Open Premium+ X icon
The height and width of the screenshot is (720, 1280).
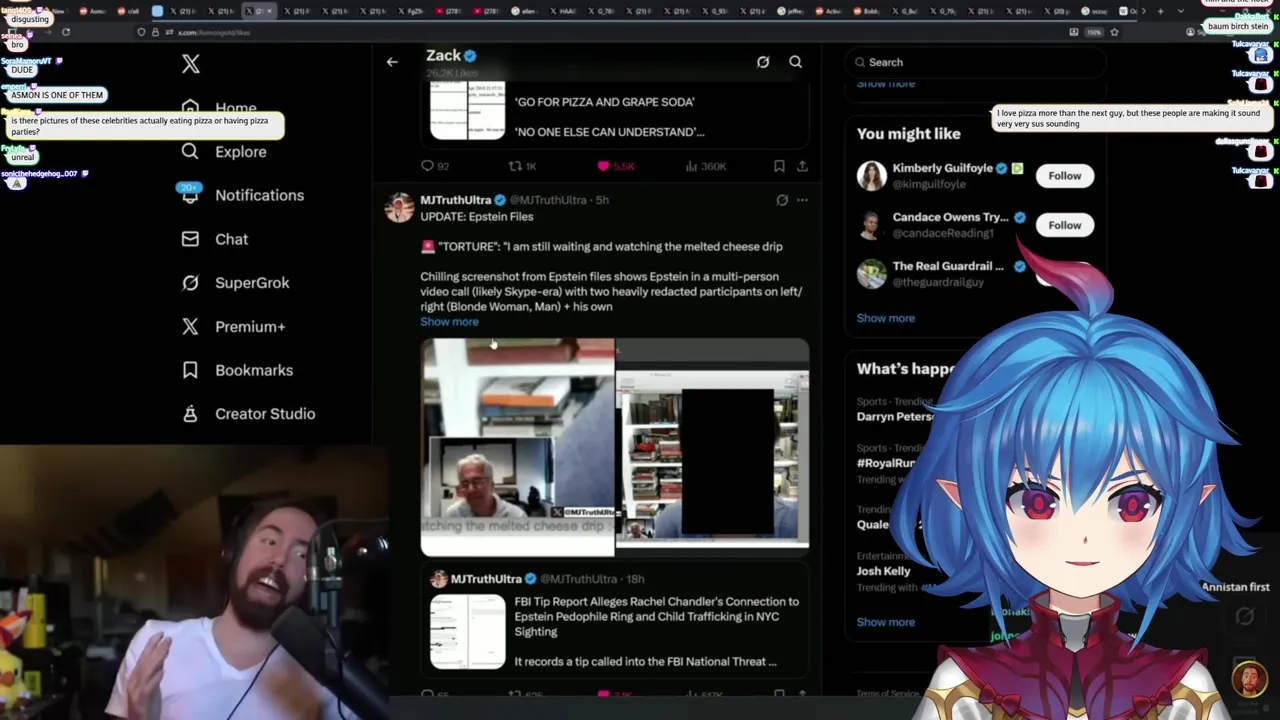(190, 326)
